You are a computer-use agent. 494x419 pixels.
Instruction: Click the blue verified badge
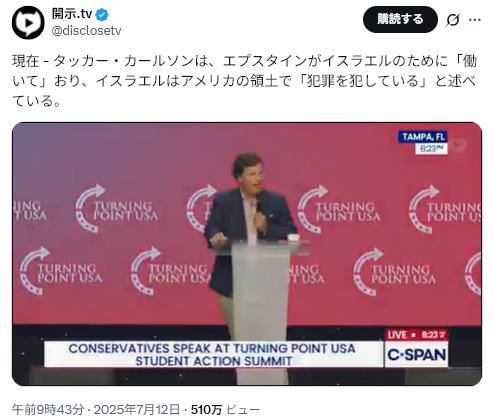102,15
